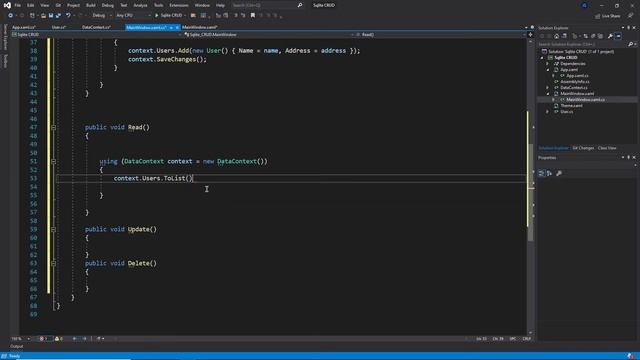The height and width of the screenshot is (360, 640).
Task: Open the Build menu
Action: pos(91,5)
